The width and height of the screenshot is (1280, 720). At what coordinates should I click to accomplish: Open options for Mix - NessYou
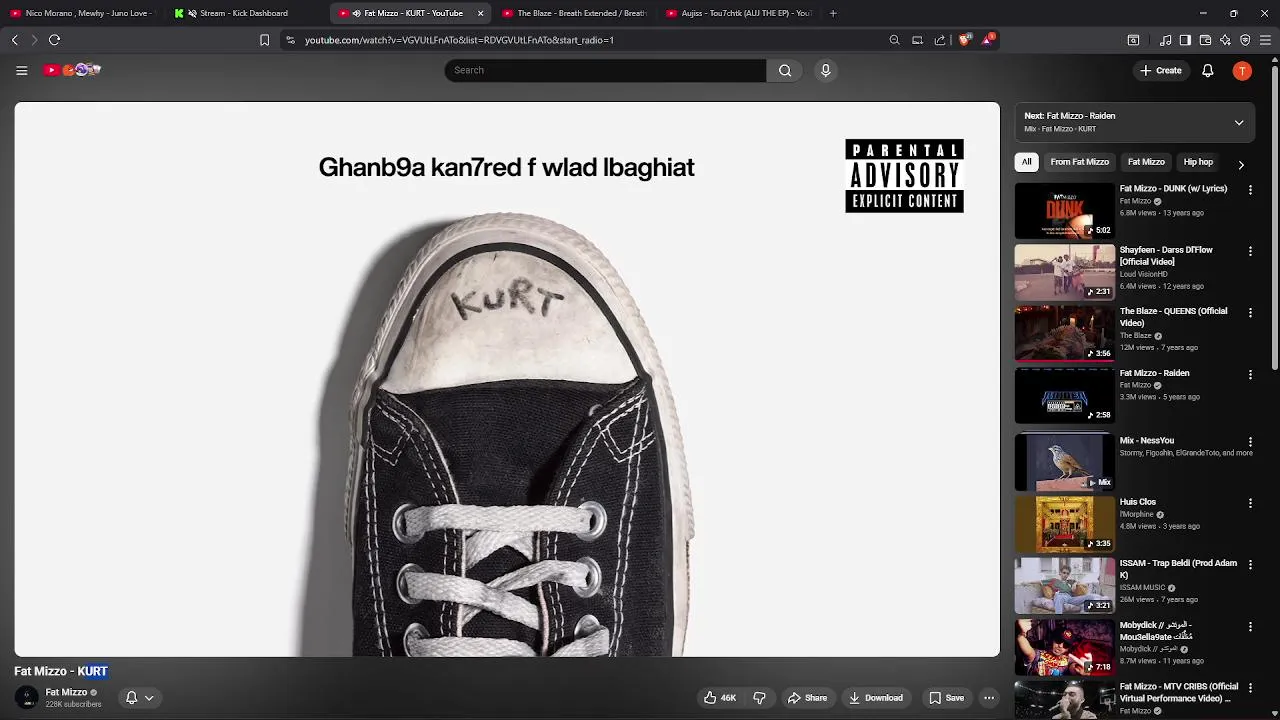pyautogui.click(x=1250, y=441)
